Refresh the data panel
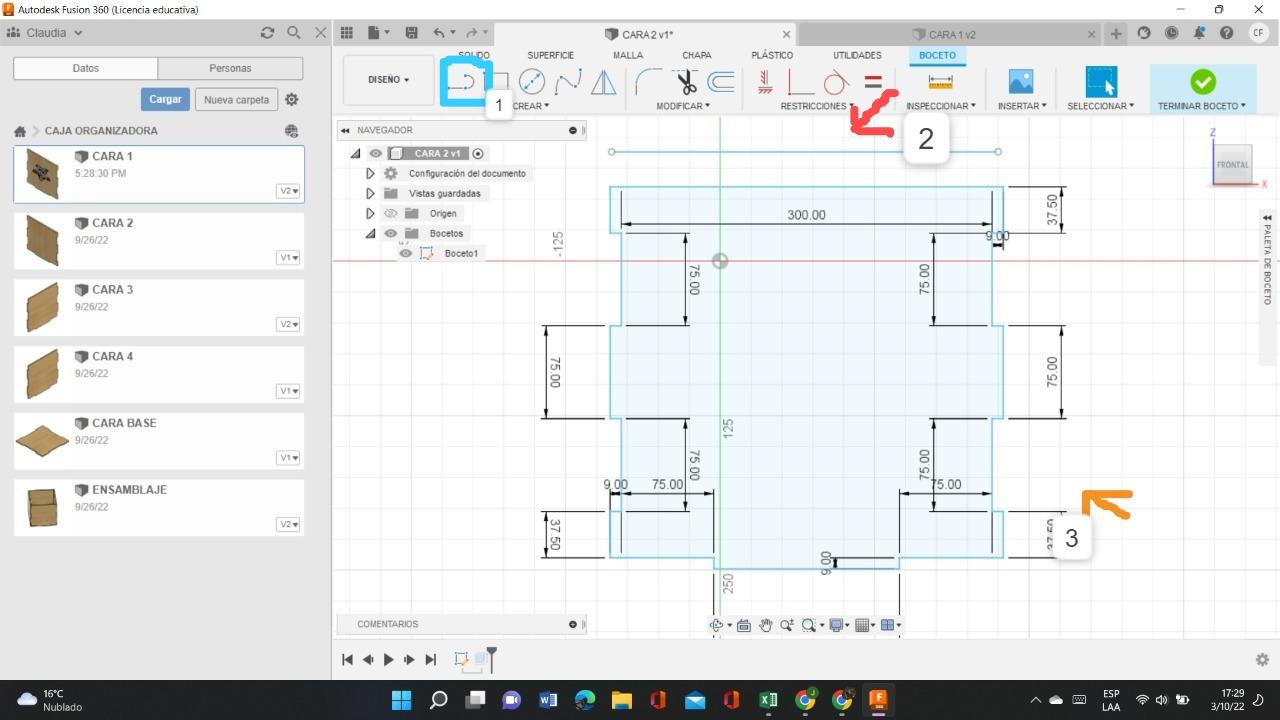The height and width of the screenshot is (720, 1280). pos(267,33)
